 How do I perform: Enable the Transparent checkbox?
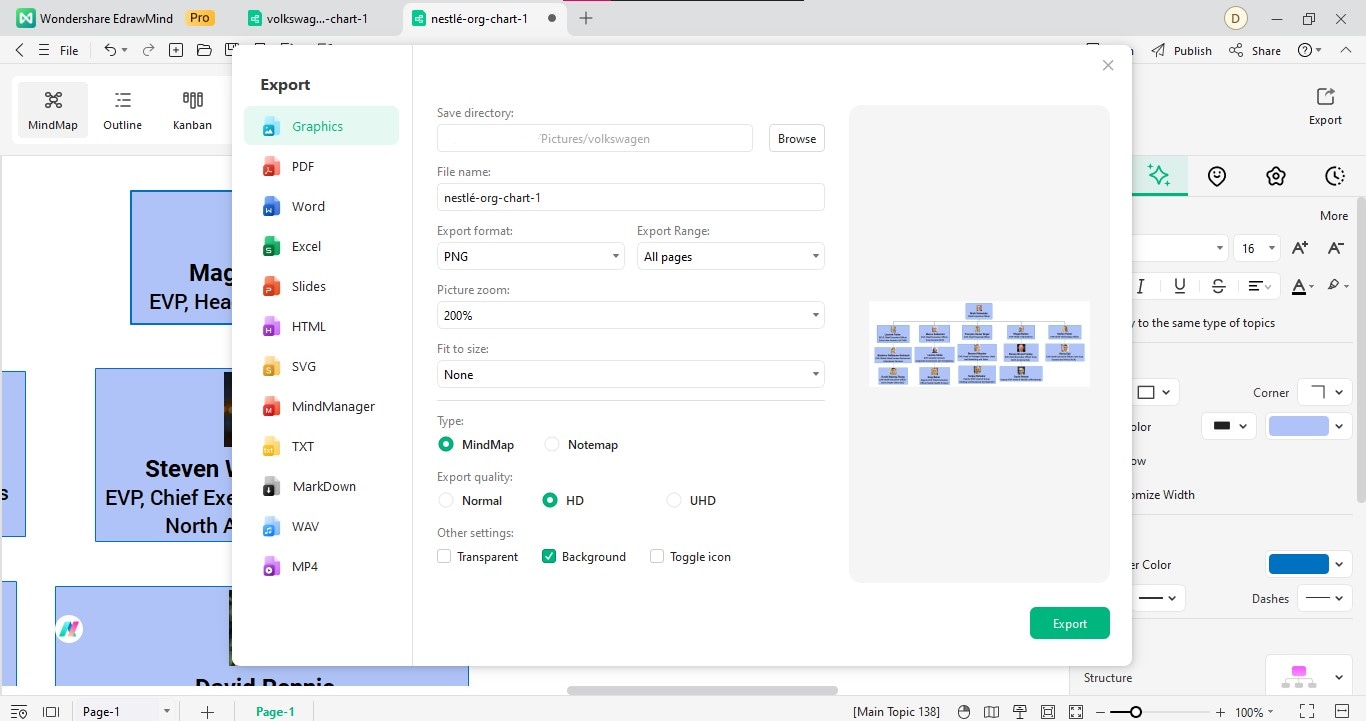pos(444,556)
